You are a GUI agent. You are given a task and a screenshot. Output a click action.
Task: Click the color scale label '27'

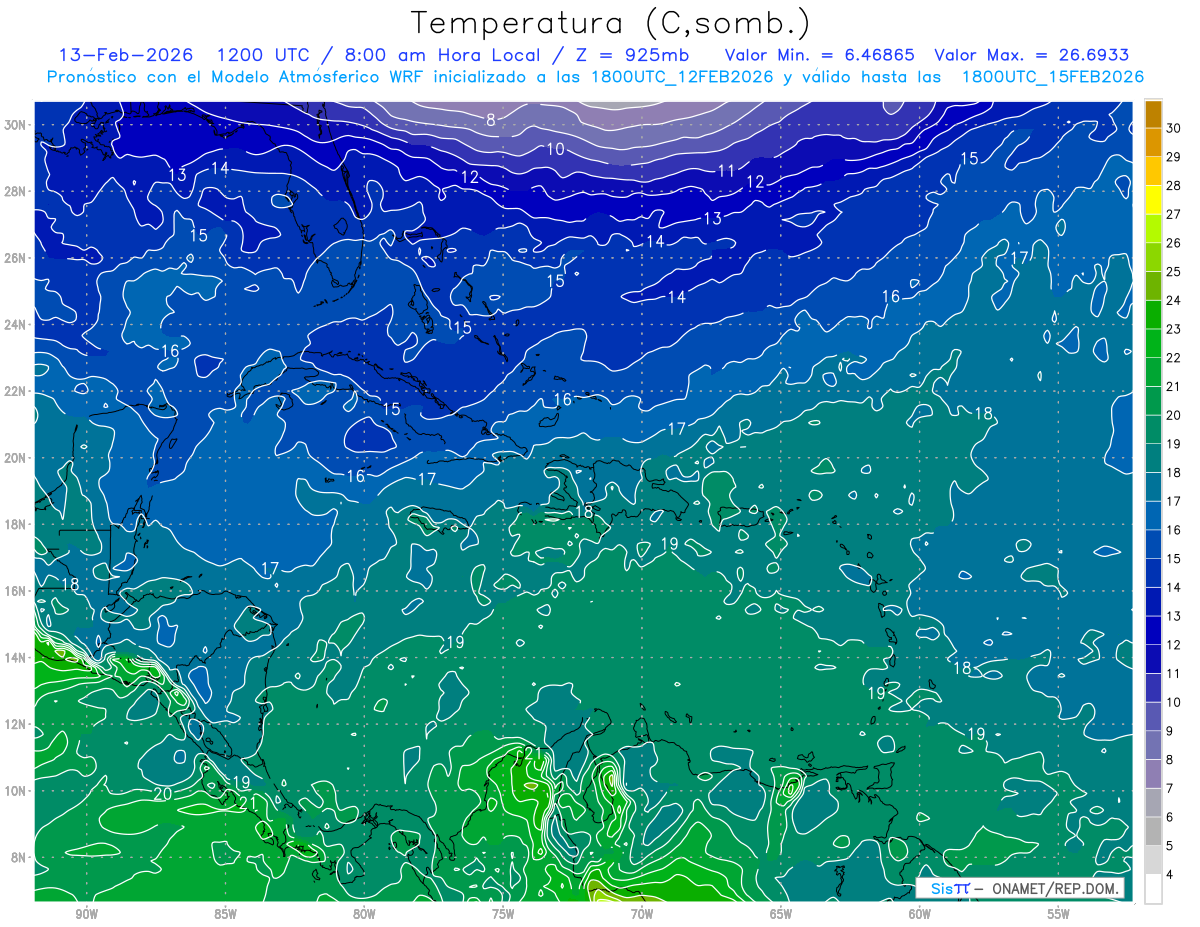point(1174,213)
